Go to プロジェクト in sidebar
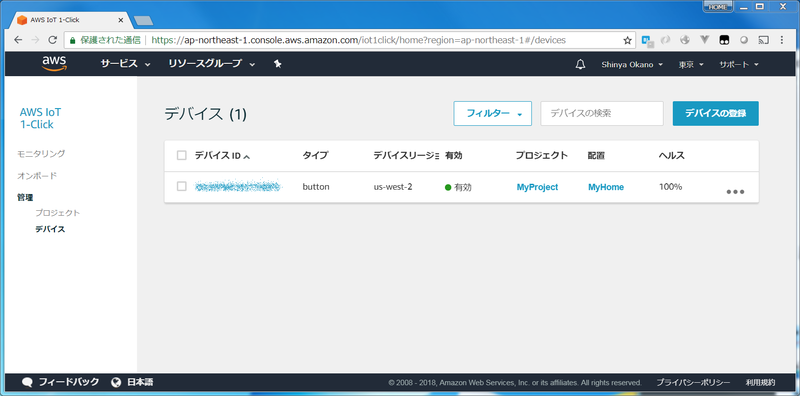Image resolution: width=800 pixels, height=396 pixels. tap(57, 213)
